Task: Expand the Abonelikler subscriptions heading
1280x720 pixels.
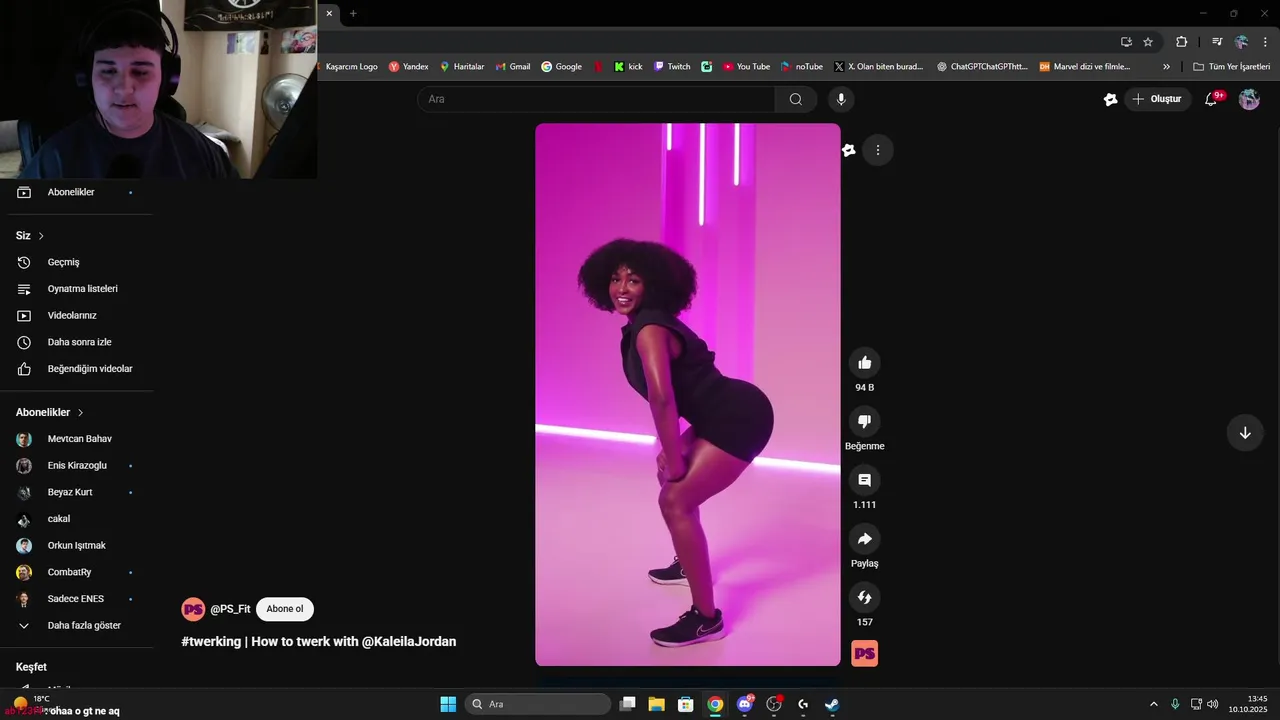Action: click(50, 412)
